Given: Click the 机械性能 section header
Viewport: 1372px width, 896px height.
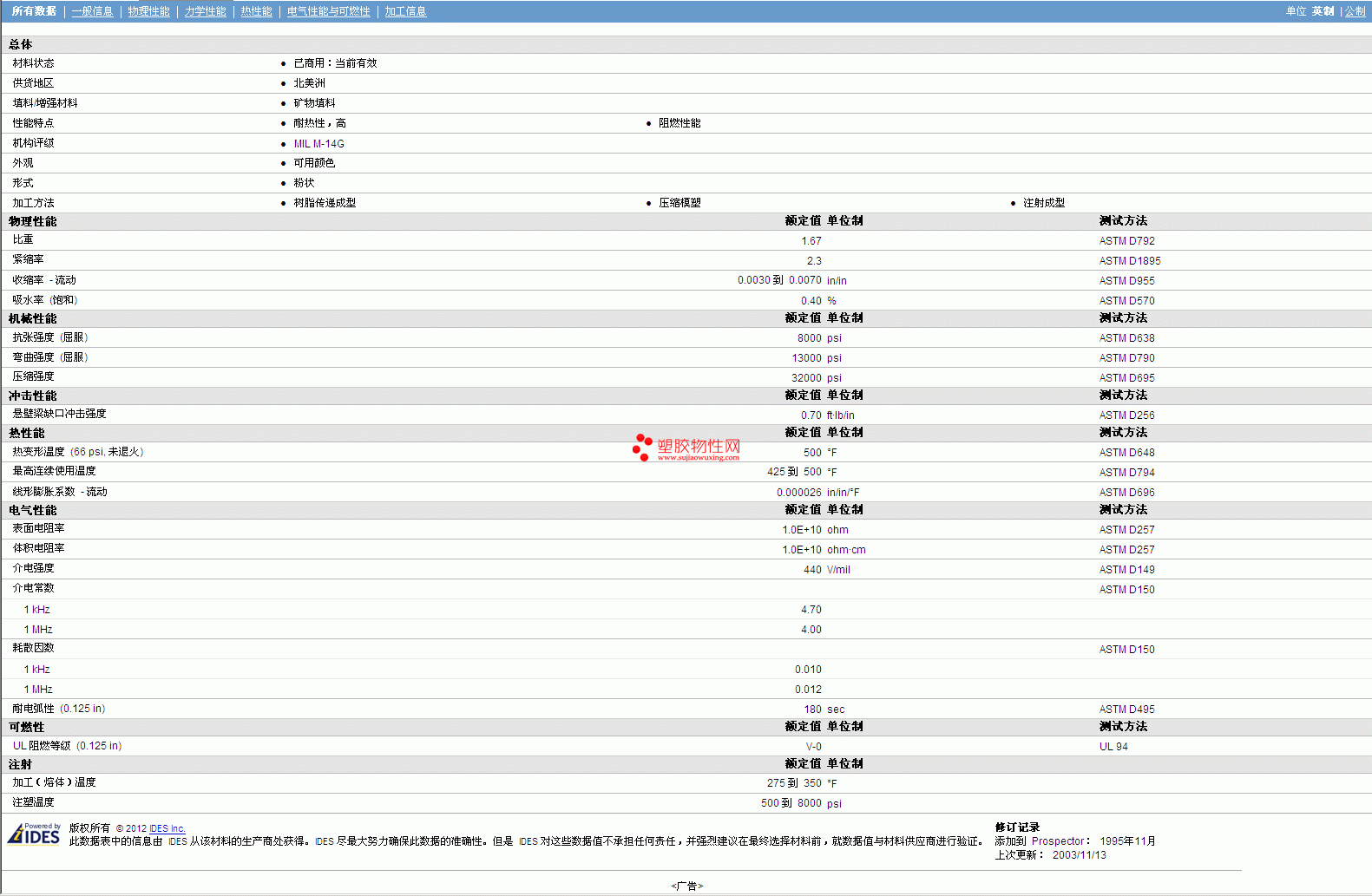Looking at the screenshot, I should 33,319.
